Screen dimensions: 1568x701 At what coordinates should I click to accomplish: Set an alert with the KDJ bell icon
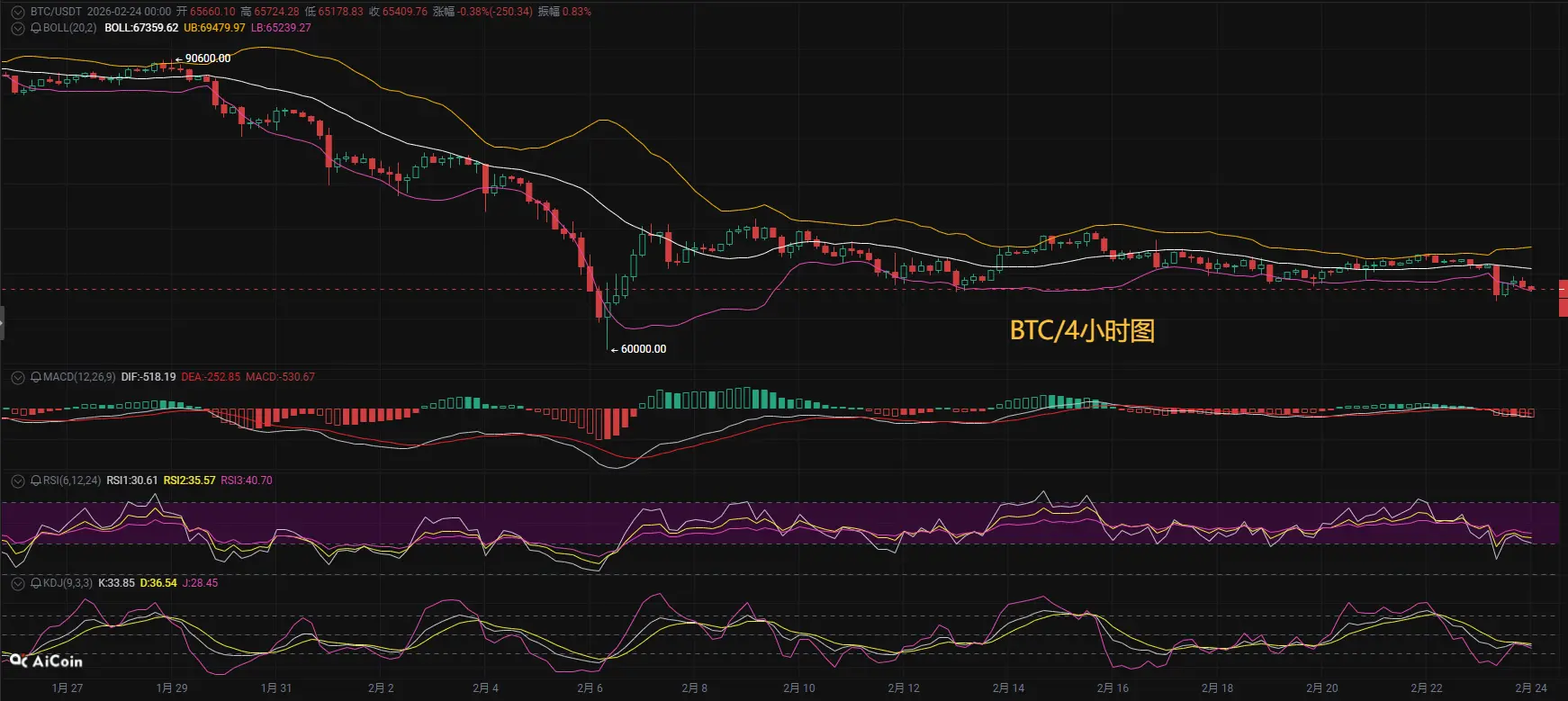click(x=36, y=583)
